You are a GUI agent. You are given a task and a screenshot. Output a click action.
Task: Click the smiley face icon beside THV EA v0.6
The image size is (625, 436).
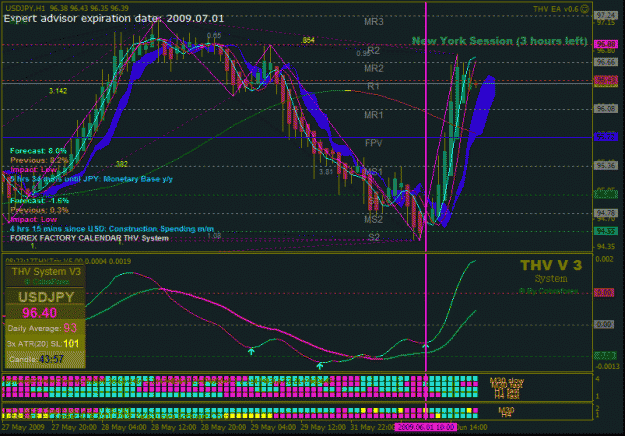(x=584, y=9)
